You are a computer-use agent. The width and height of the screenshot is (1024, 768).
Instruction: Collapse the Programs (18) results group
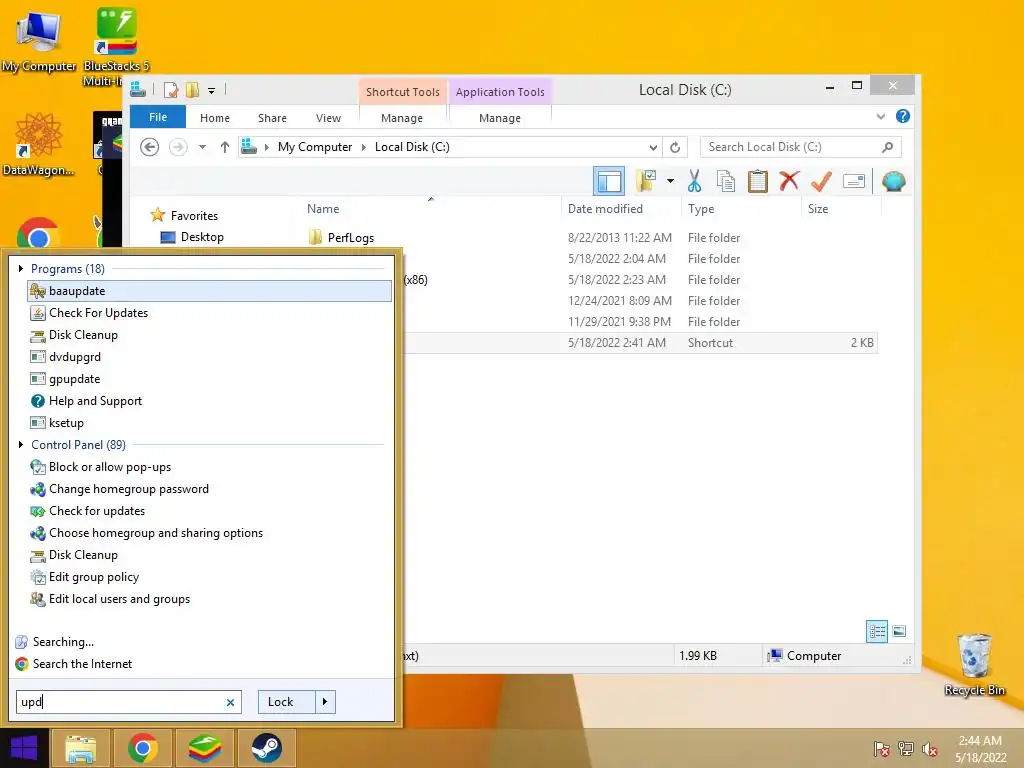point(21,268)
